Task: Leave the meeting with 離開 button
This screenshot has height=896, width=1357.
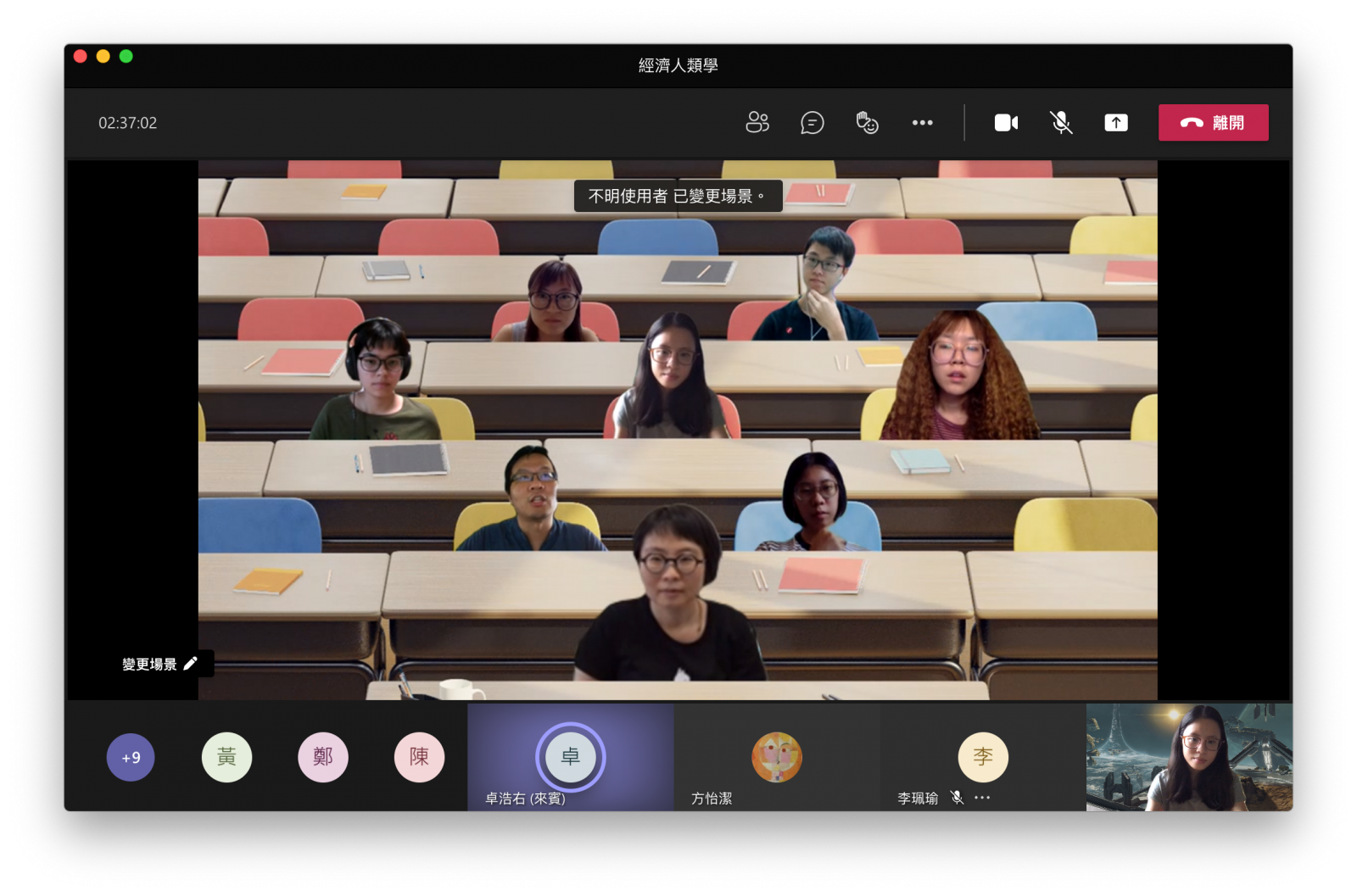Action: [1213, 123]
